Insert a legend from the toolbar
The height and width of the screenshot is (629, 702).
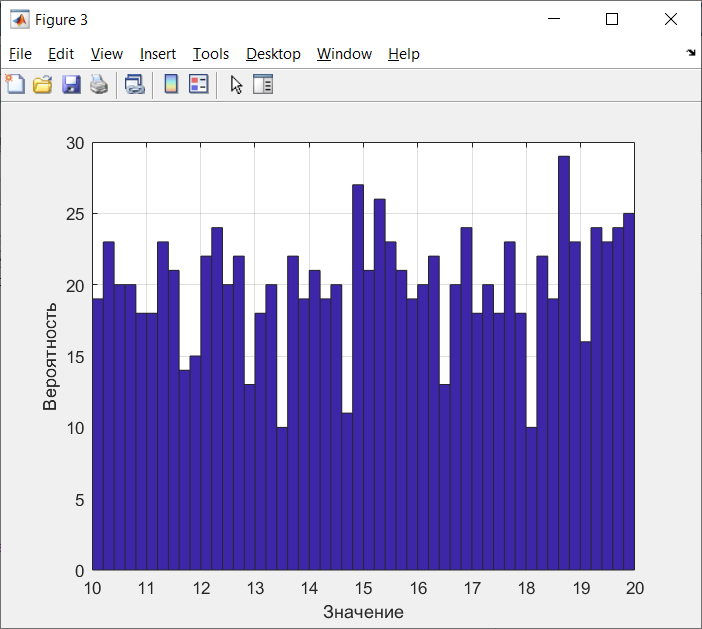199,84
